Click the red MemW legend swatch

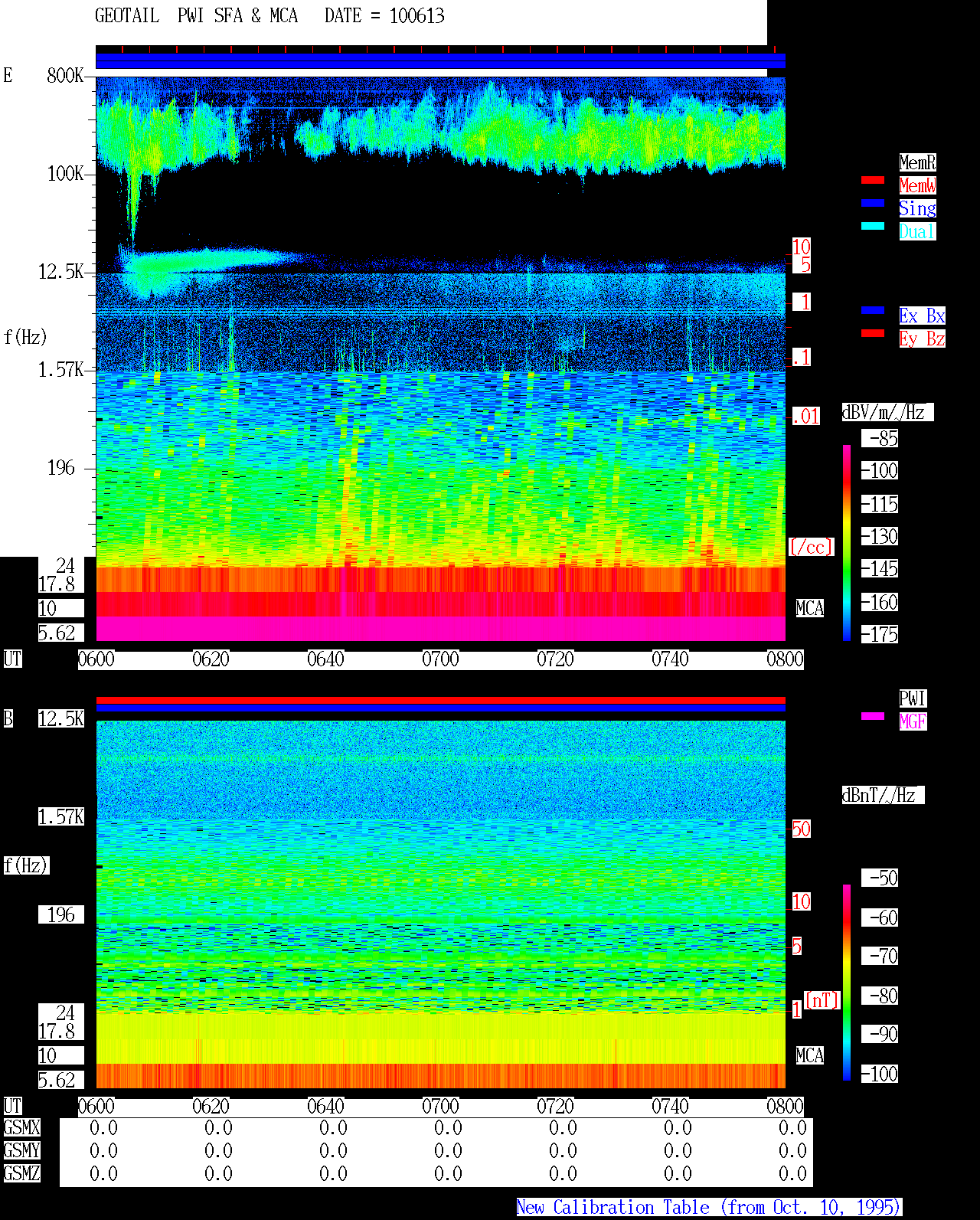[x=873, y=180]
